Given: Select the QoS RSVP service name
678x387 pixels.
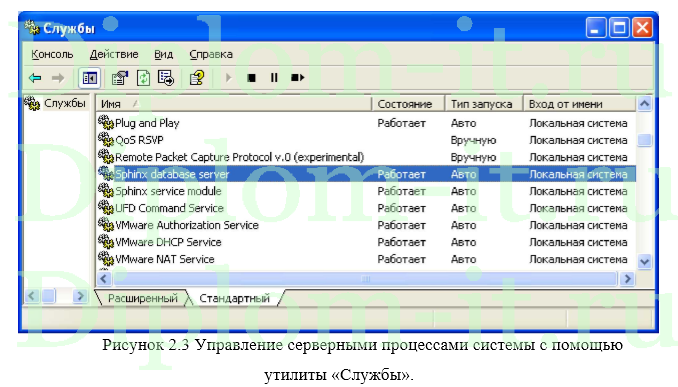Looking at the screenshot, I should (139, 140).
